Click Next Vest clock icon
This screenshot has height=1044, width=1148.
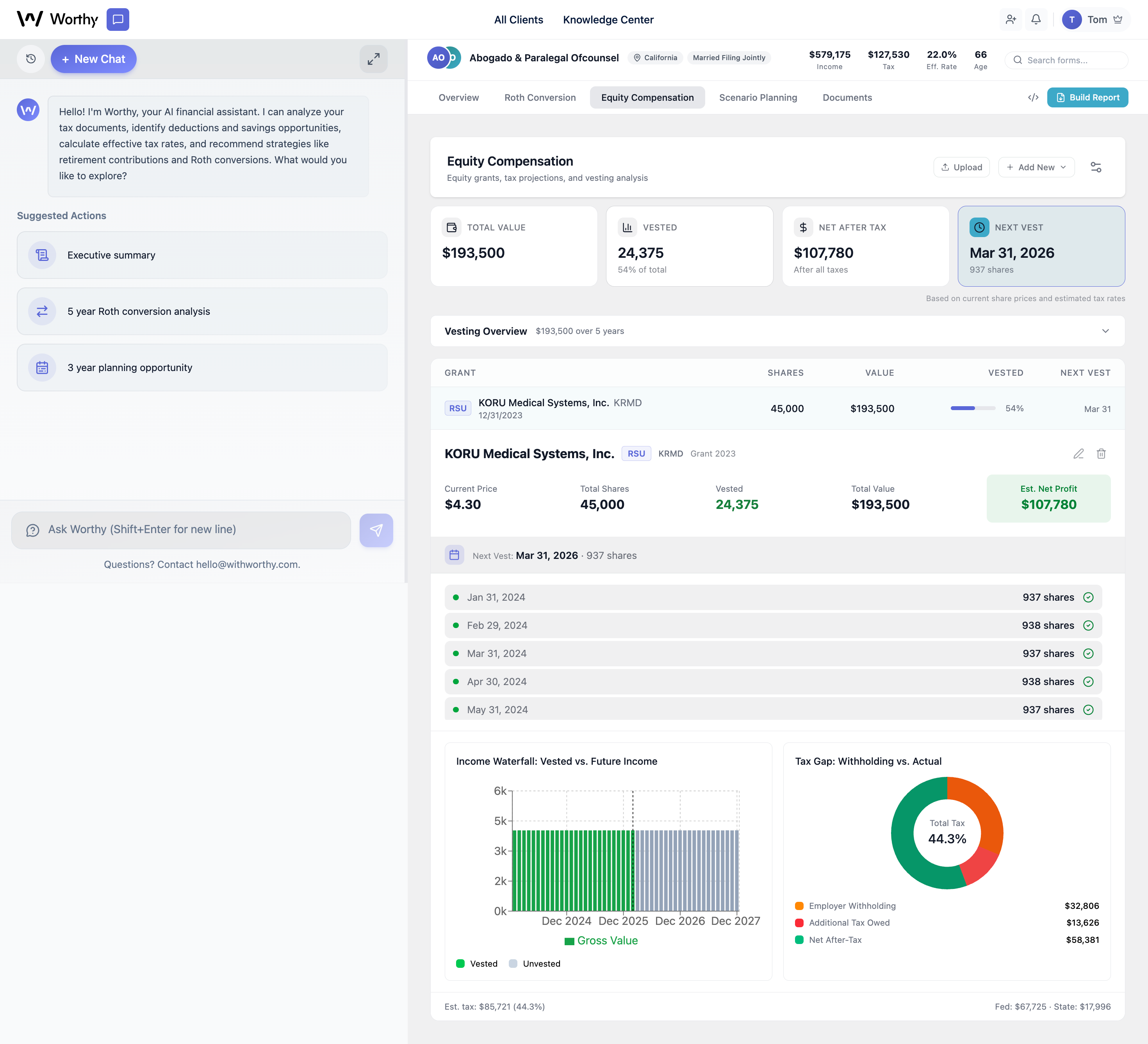(x=979, y=227)
